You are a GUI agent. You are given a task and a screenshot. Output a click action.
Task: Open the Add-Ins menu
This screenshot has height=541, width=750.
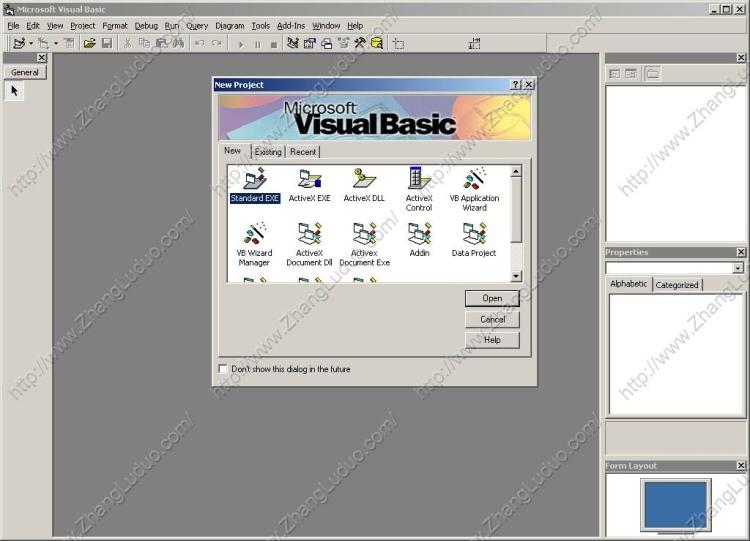(x=291, y=26)
